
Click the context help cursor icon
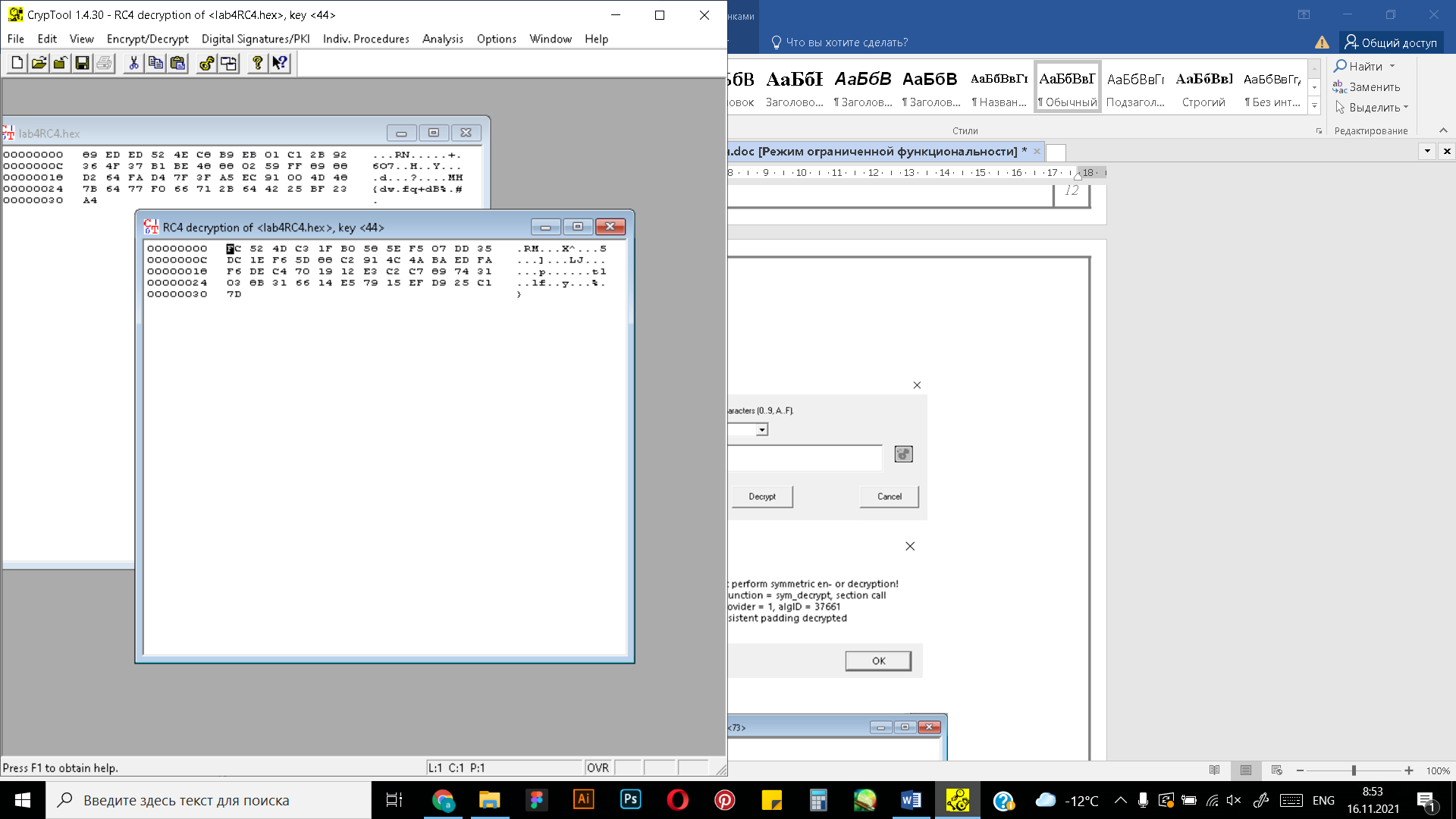coord(280,63)
